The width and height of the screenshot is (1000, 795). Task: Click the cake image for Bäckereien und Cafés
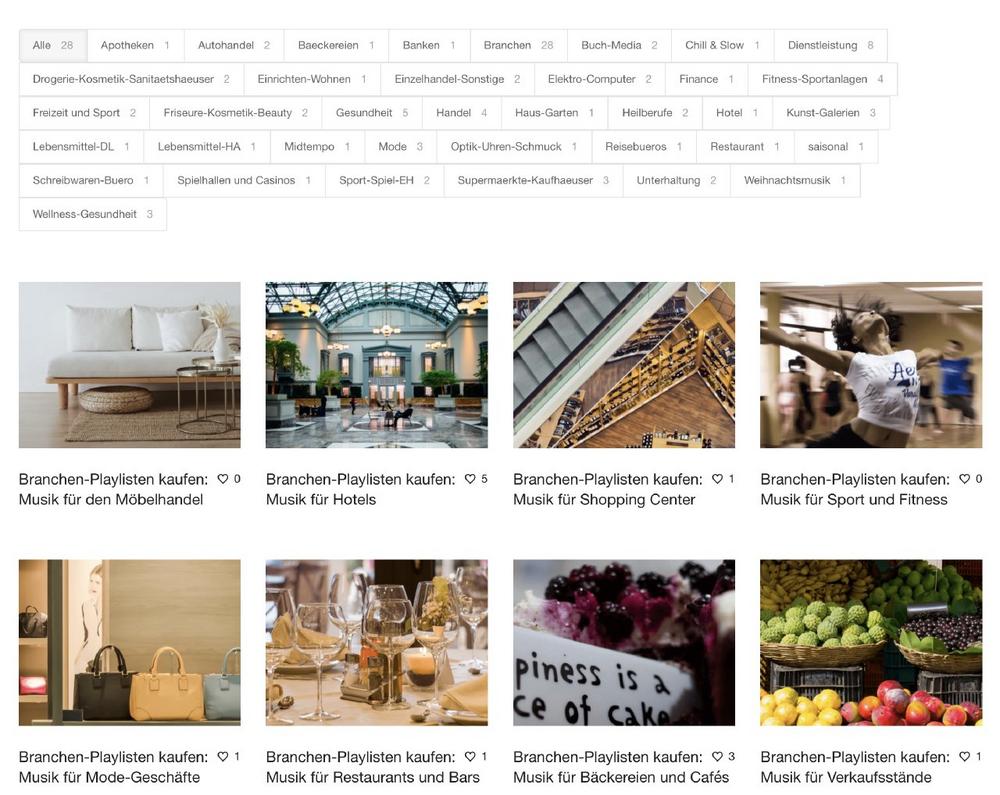(x=624, y=643)
